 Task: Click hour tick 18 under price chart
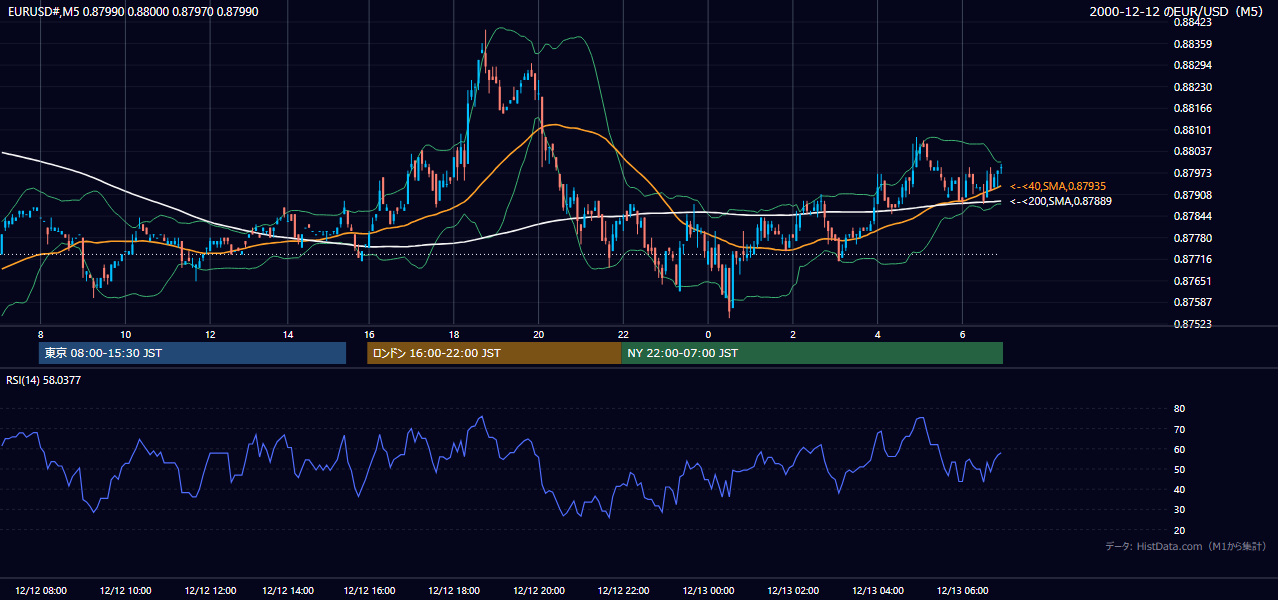coord(454,334)
